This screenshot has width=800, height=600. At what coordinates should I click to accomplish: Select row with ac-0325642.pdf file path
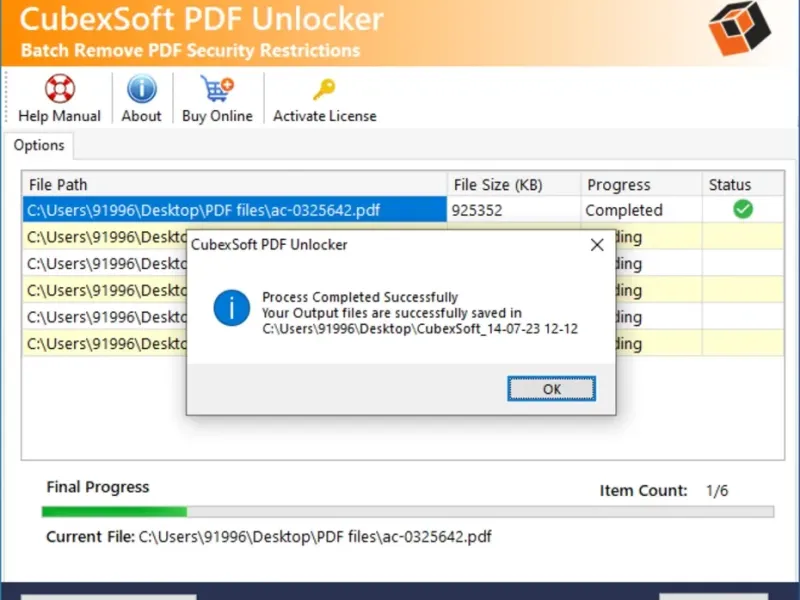tap(235, 210)
